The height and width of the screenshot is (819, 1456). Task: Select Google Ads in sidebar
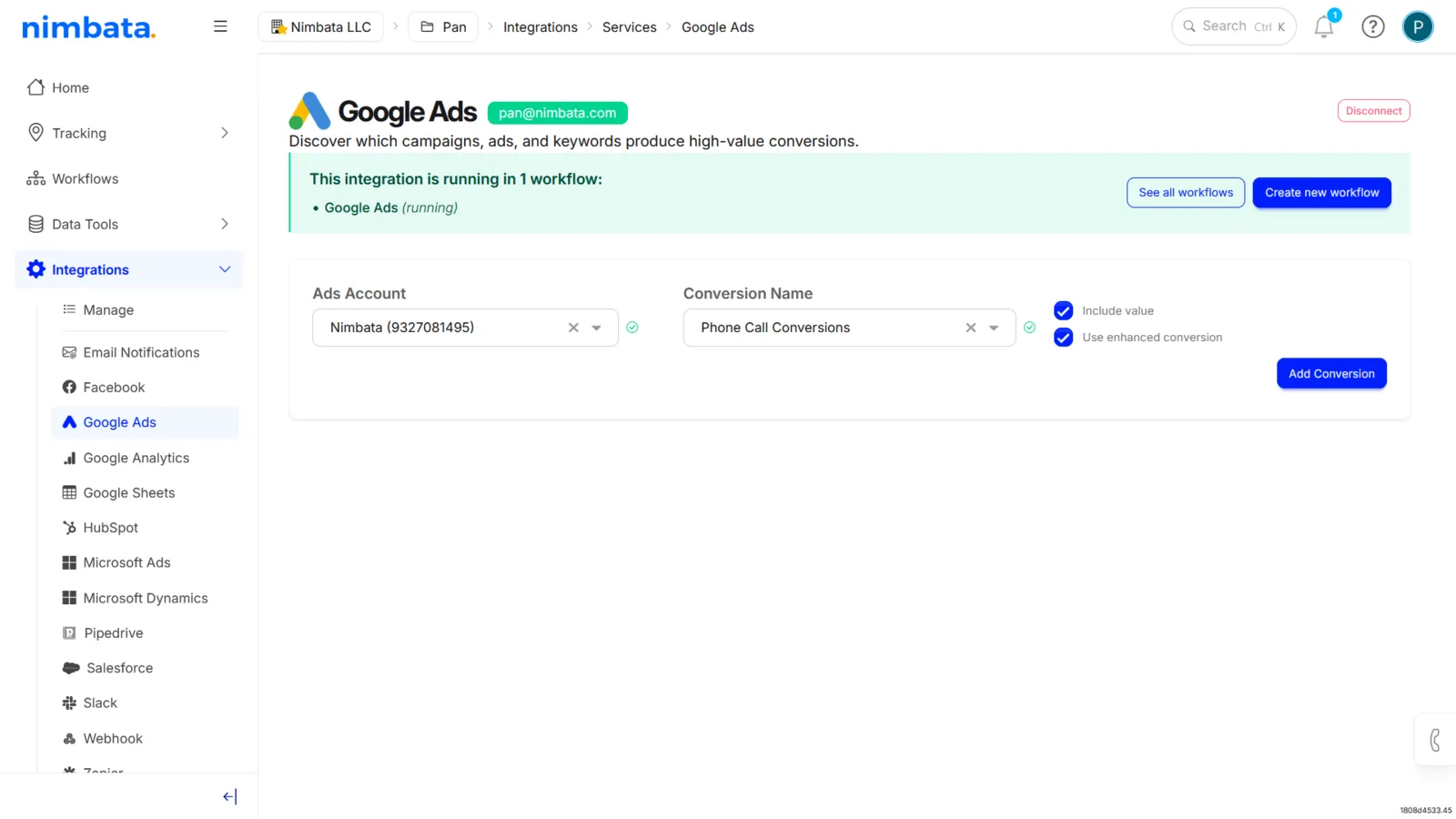[145, 422]
